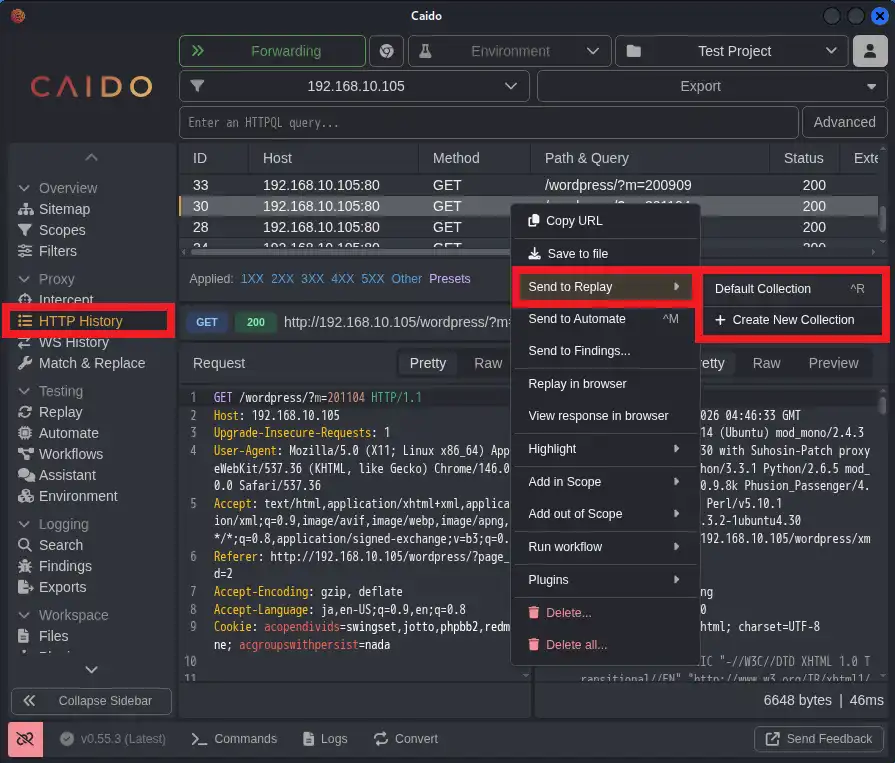This screenshot has width=895, height=763.
Task: Click the Chrome browser icon button
Action: click(386, 51)
